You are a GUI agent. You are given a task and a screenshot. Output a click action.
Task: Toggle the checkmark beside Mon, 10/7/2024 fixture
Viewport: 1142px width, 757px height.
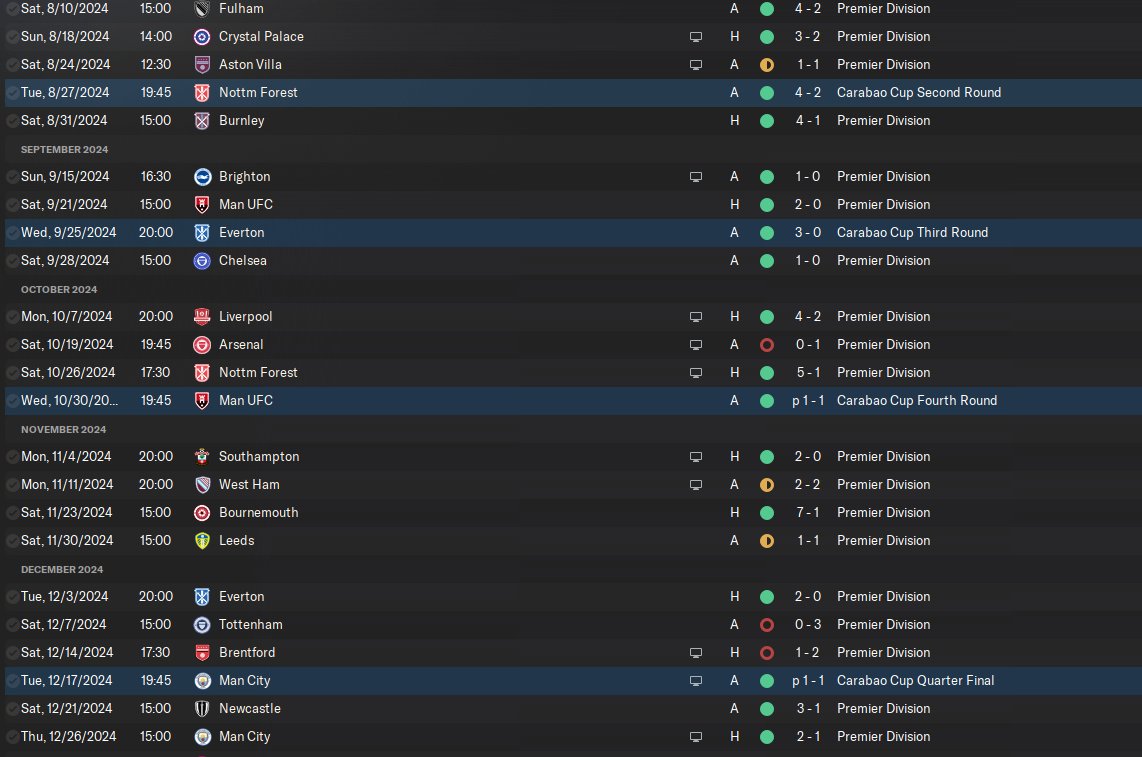point(12,317)
